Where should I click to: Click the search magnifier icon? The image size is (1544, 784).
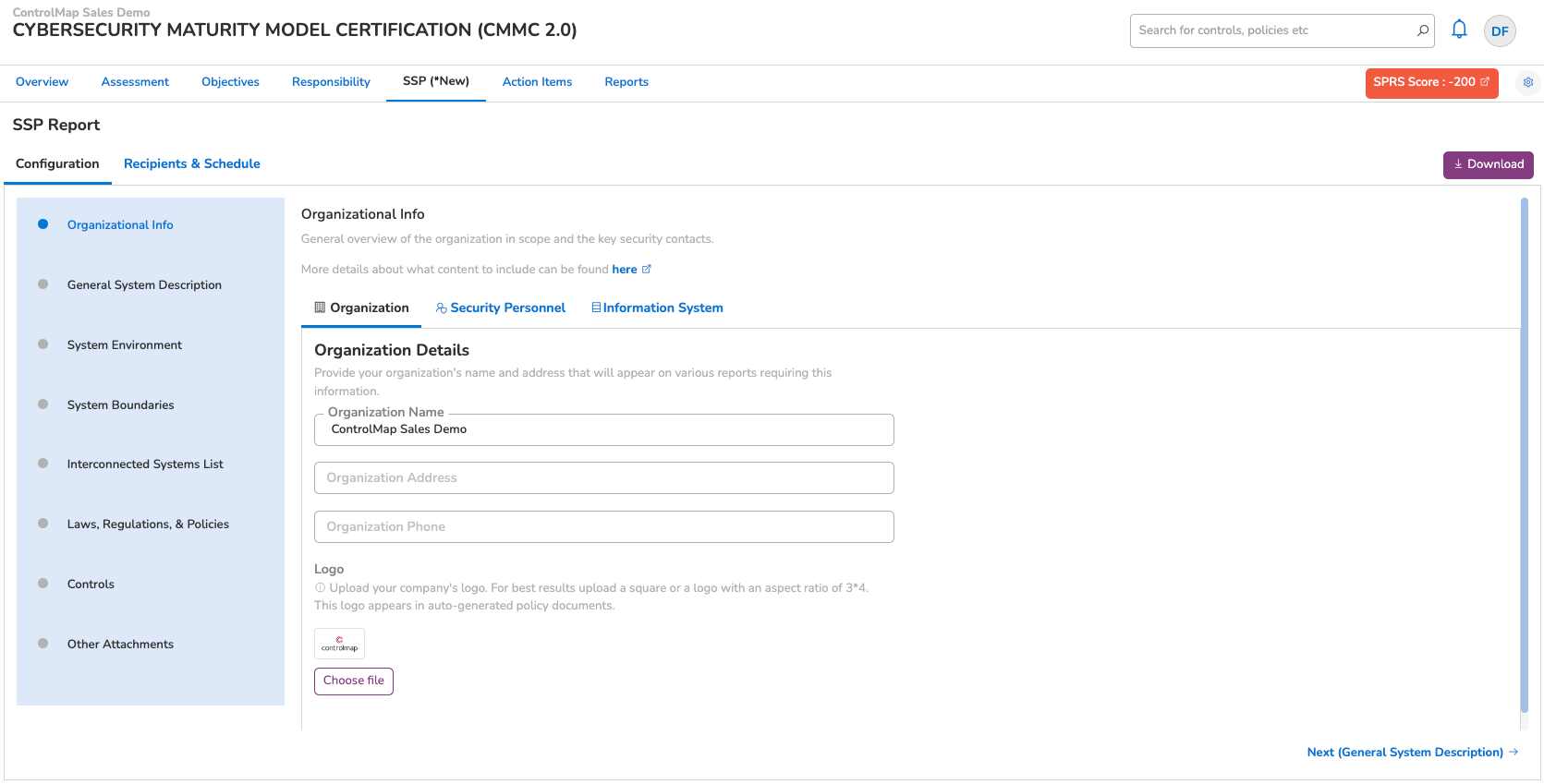point(1423,30)
